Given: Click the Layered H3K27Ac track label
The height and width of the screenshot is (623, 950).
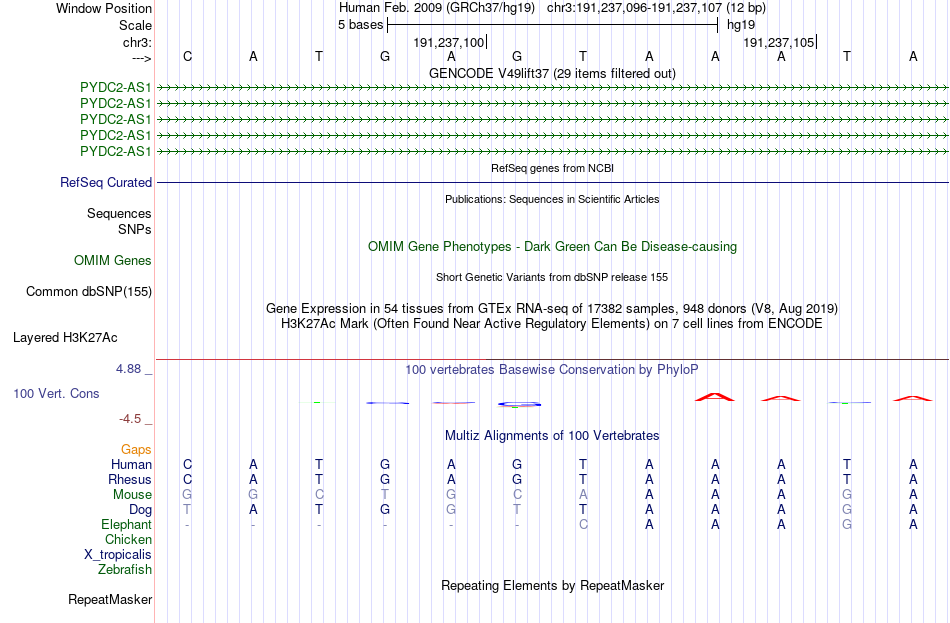Looking at the screenshot, I should pyautogui.click(x=65, y=338).
